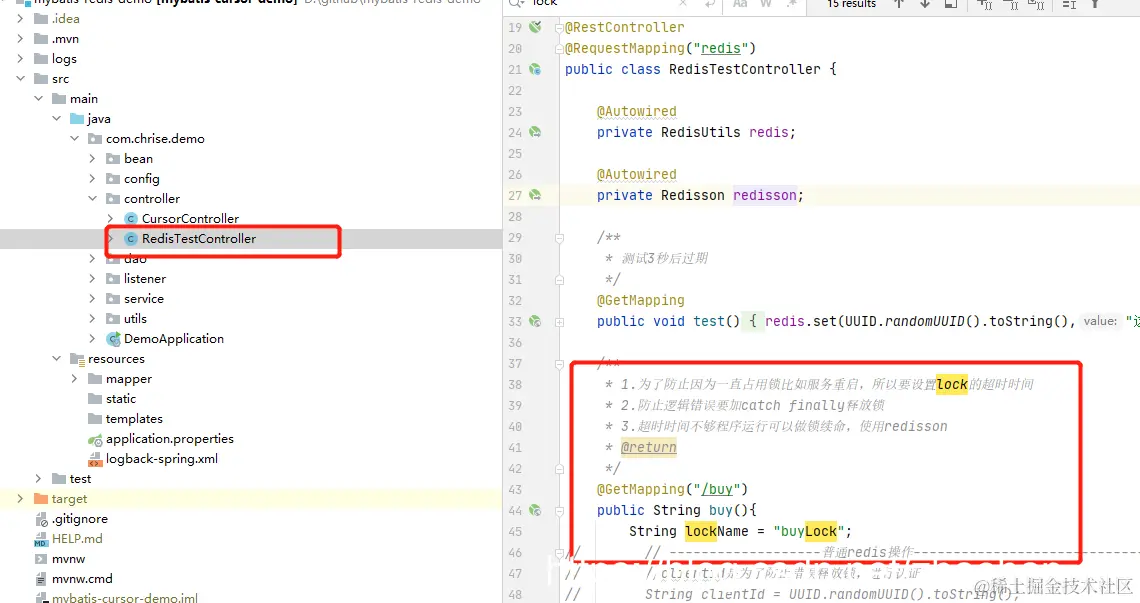1140x603 pixels.
Task: Select CursorController in project tree
Action: tap(190, 218)
